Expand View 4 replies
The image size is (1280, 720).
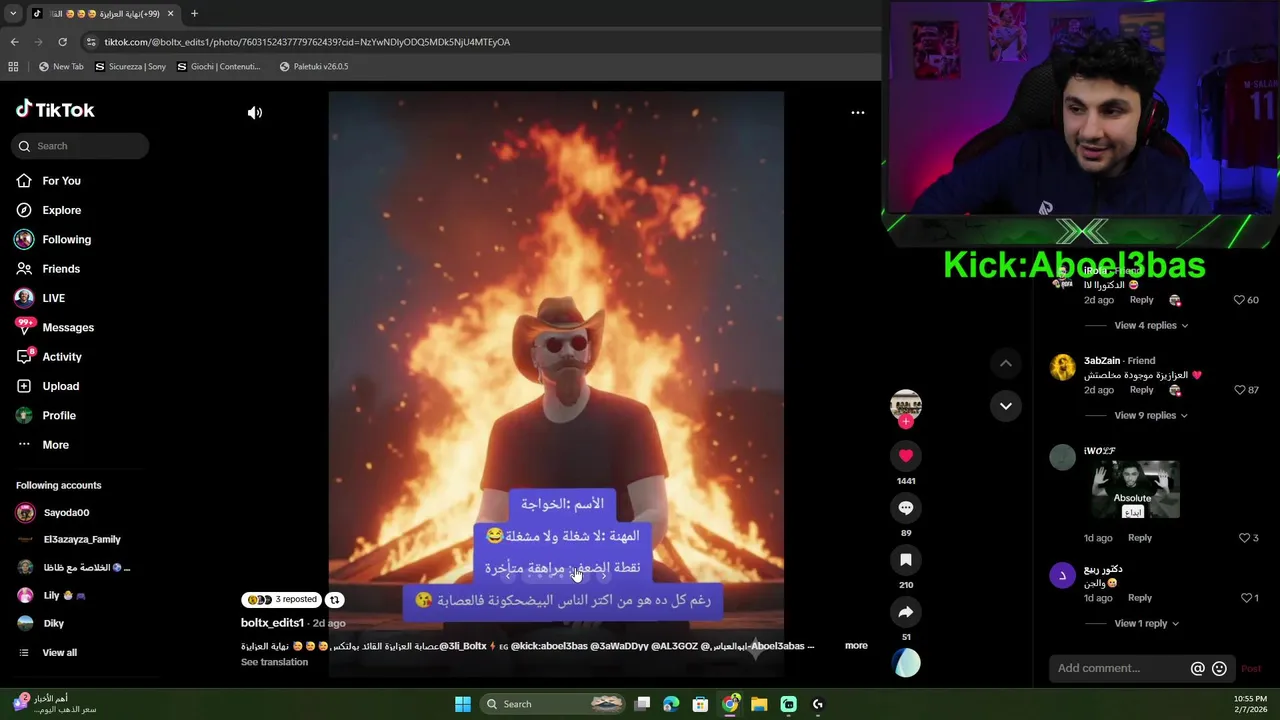tap(1151, 325)
